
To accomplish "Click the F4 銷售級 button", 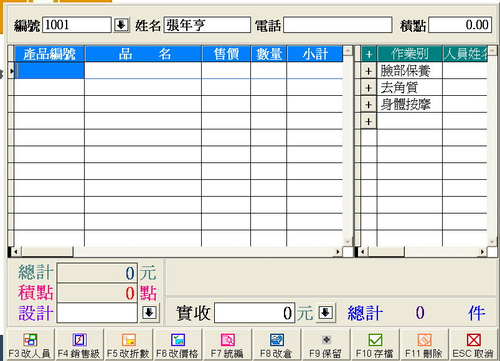I will click(x=79, y=345).
